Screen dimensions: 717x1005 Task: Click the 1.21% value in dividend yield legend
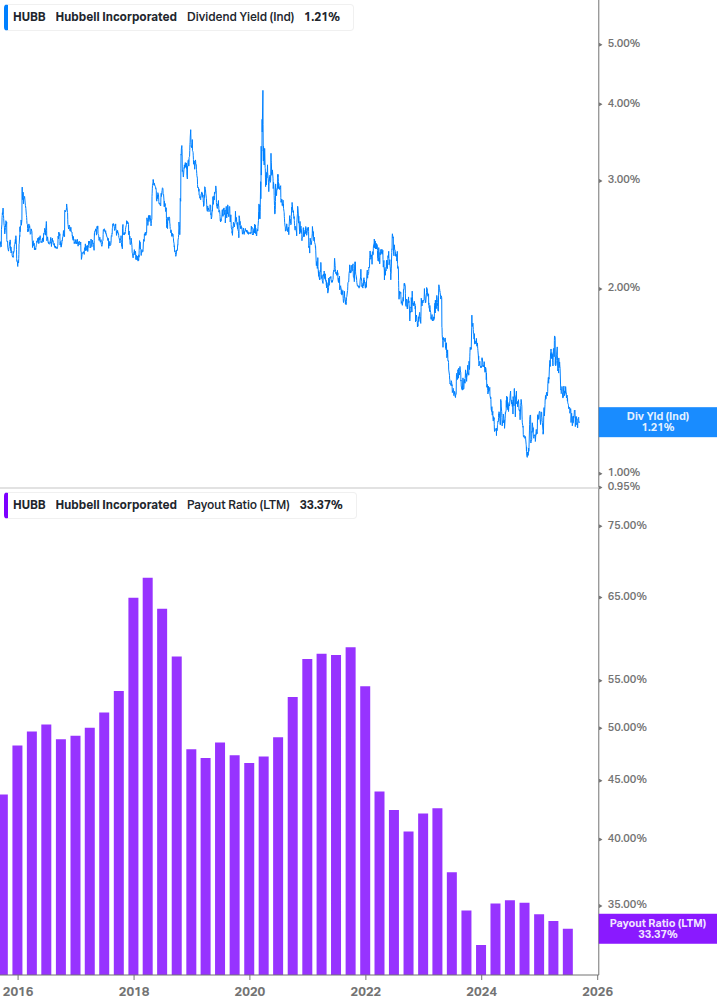click(322, 17)
